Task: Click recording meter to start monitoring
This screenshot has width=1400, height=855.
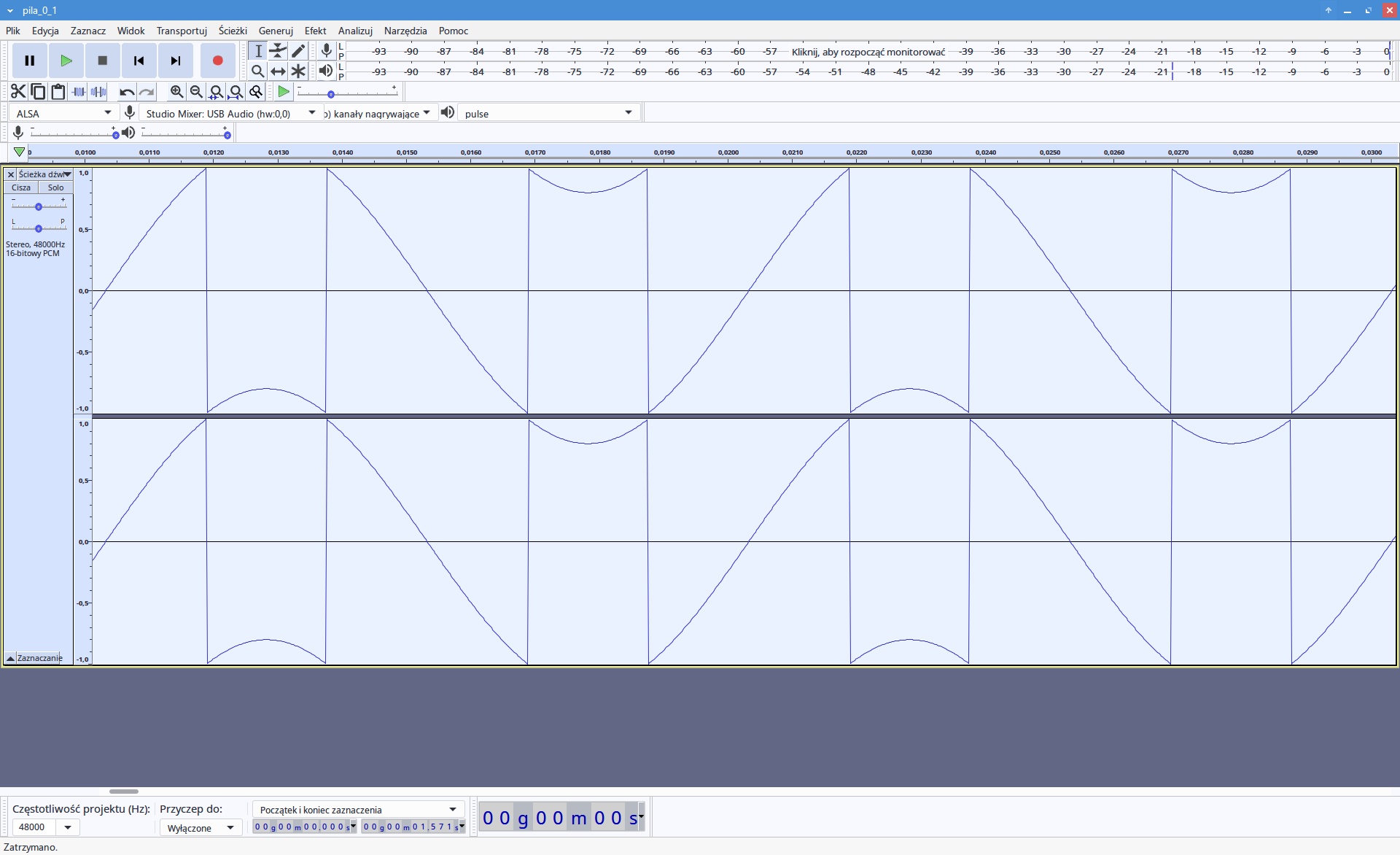Action: click(868, 52)
